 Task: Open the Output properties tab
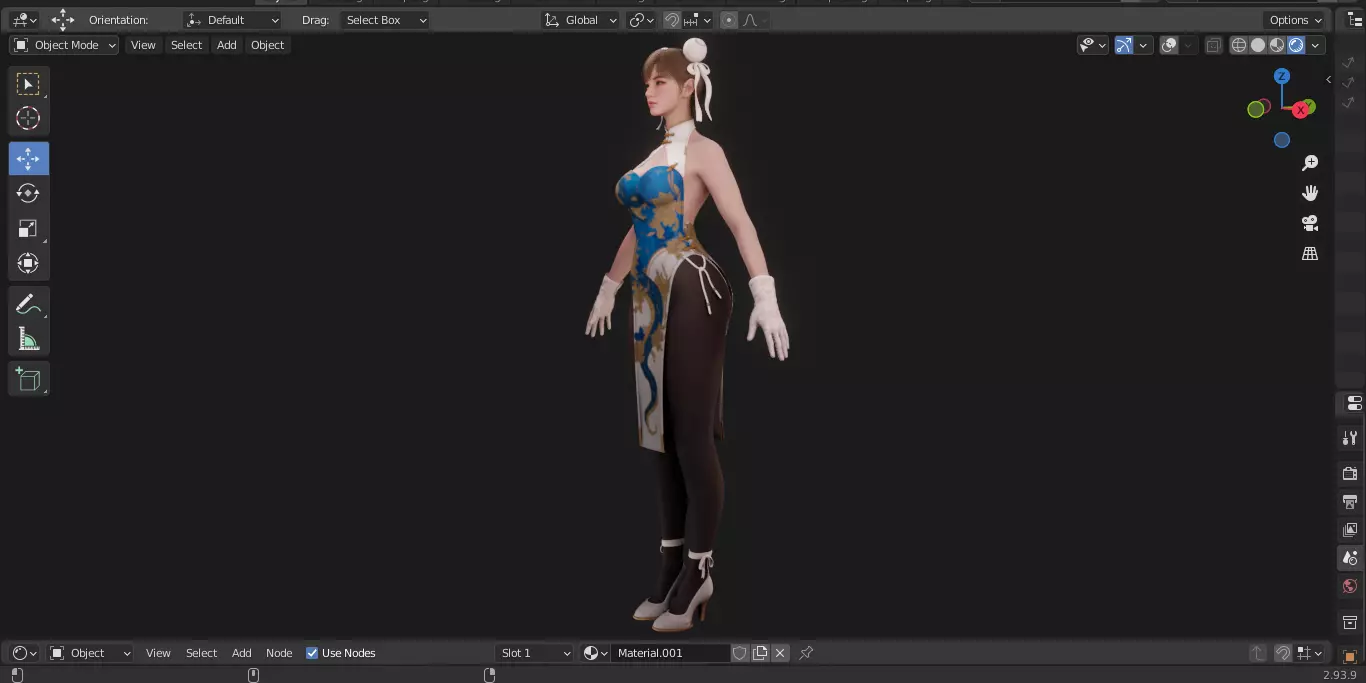click(1350, 501)
